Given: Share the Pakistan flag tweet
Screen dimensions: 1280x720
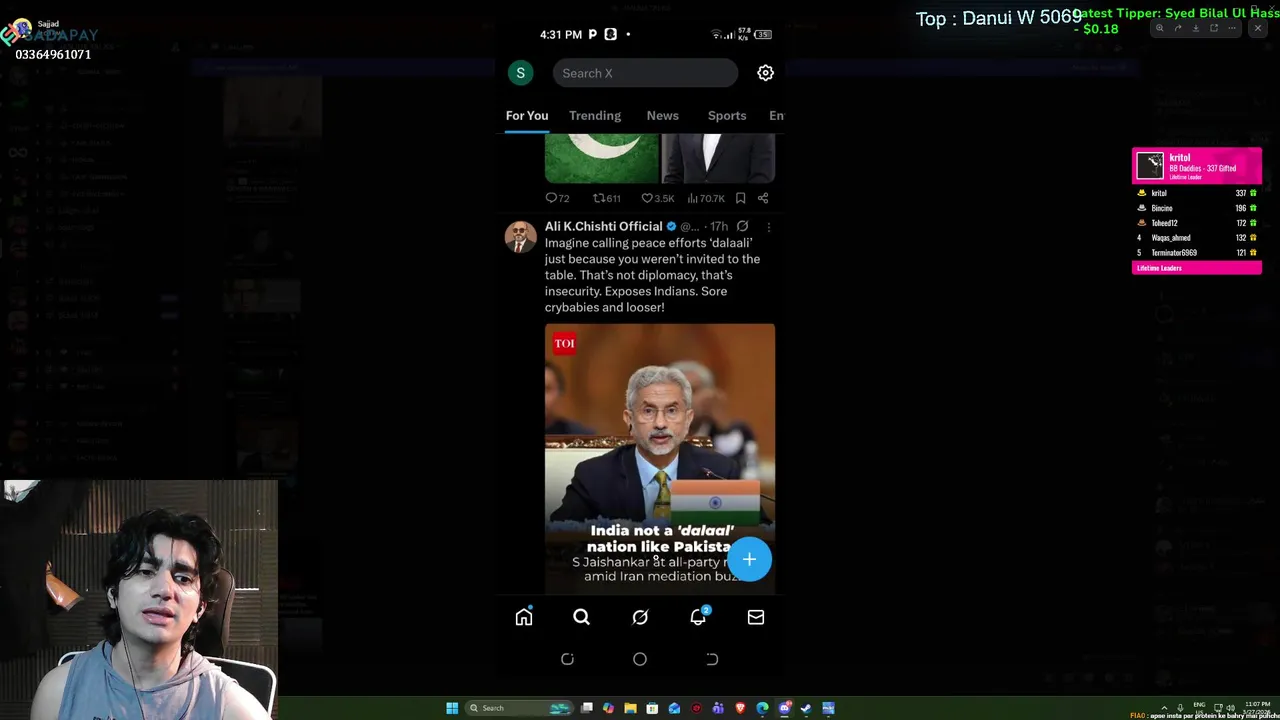Looking at the screenshot, I should [763, 198].
